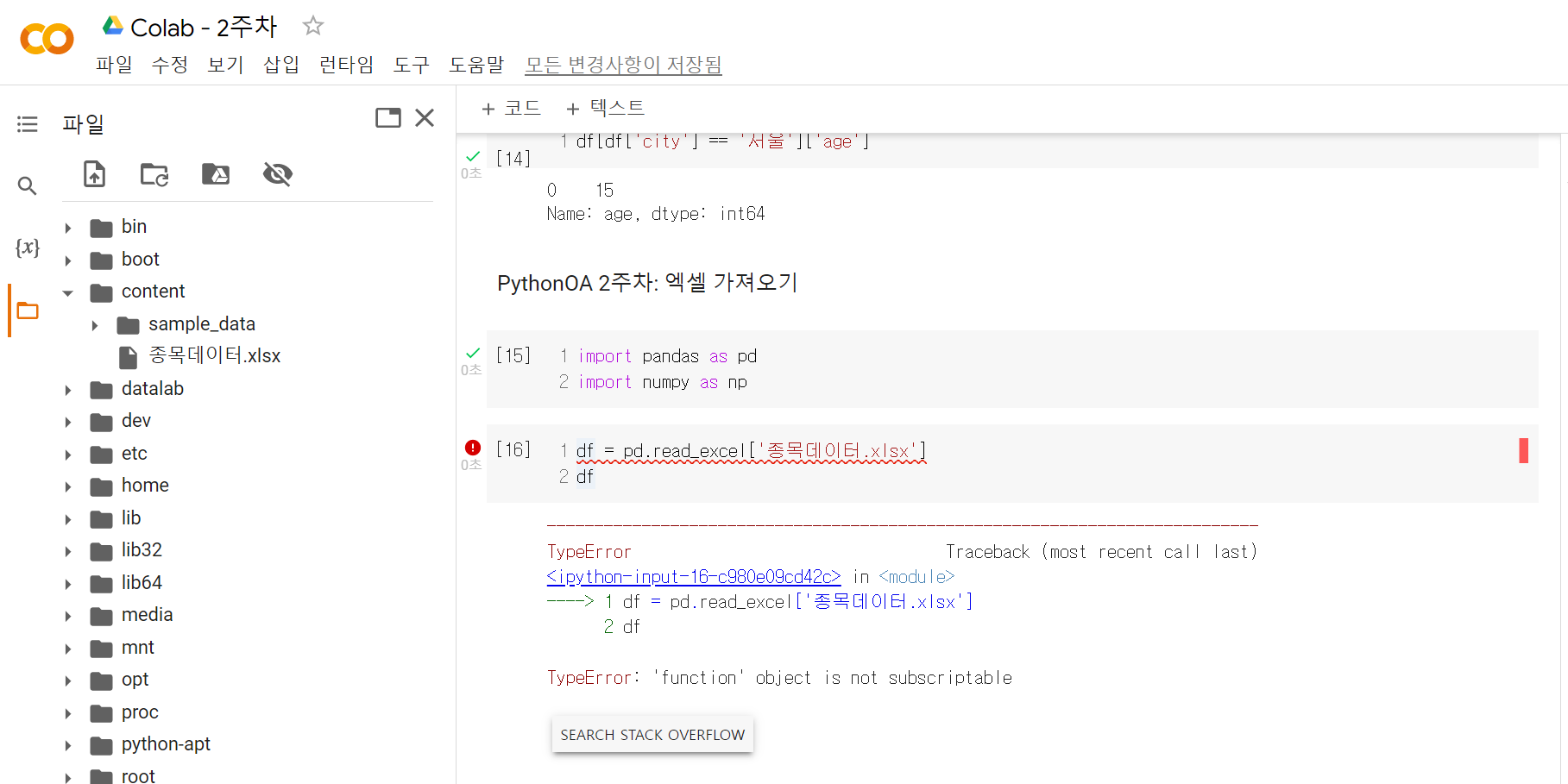Click the 모든 변경사항이 저장됨 link
1568x784 pixels.
tap(623, 65)
